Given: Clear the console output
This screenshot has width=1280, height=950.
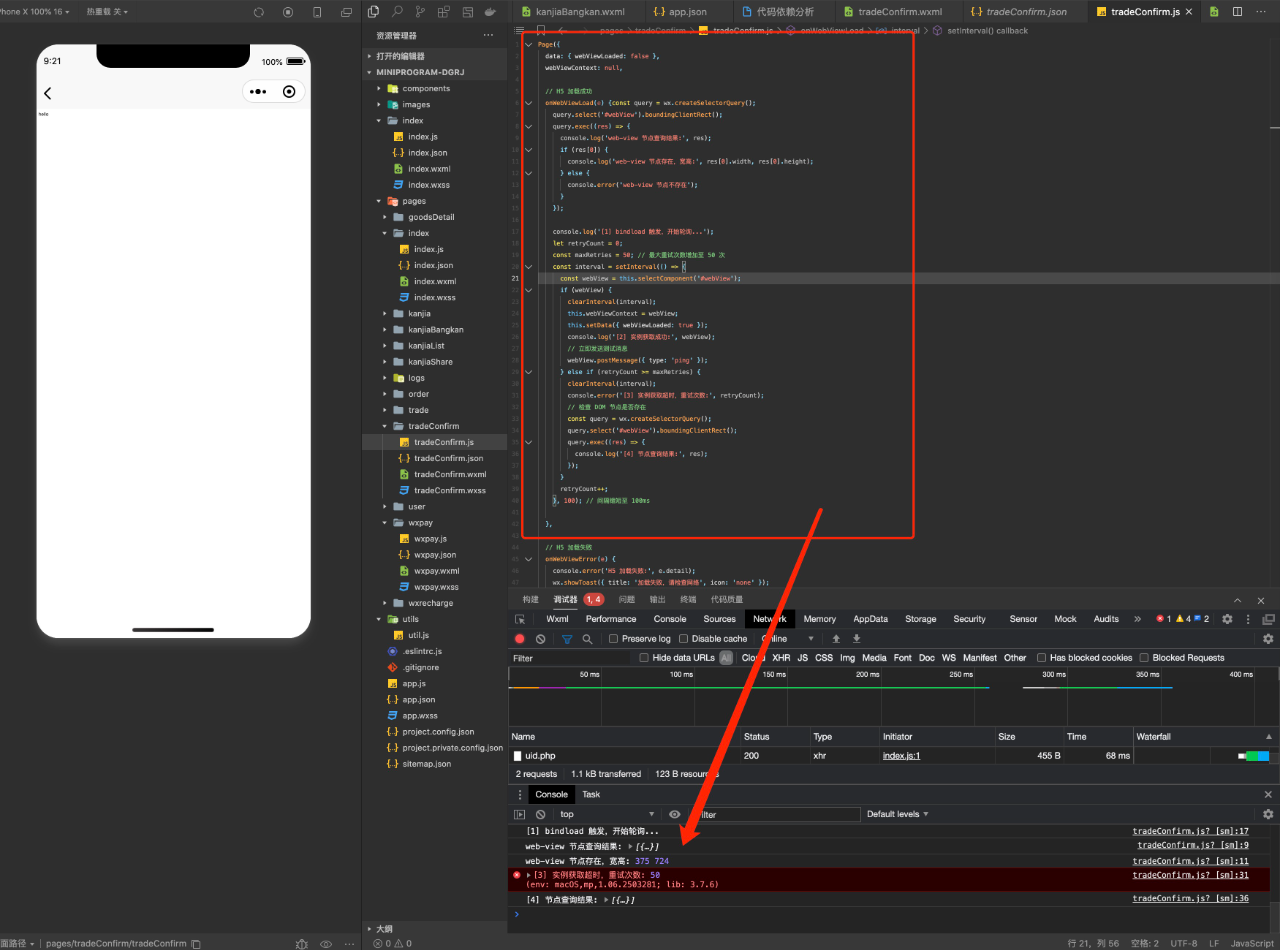Looking at the screenshot, I should (541, 814).
